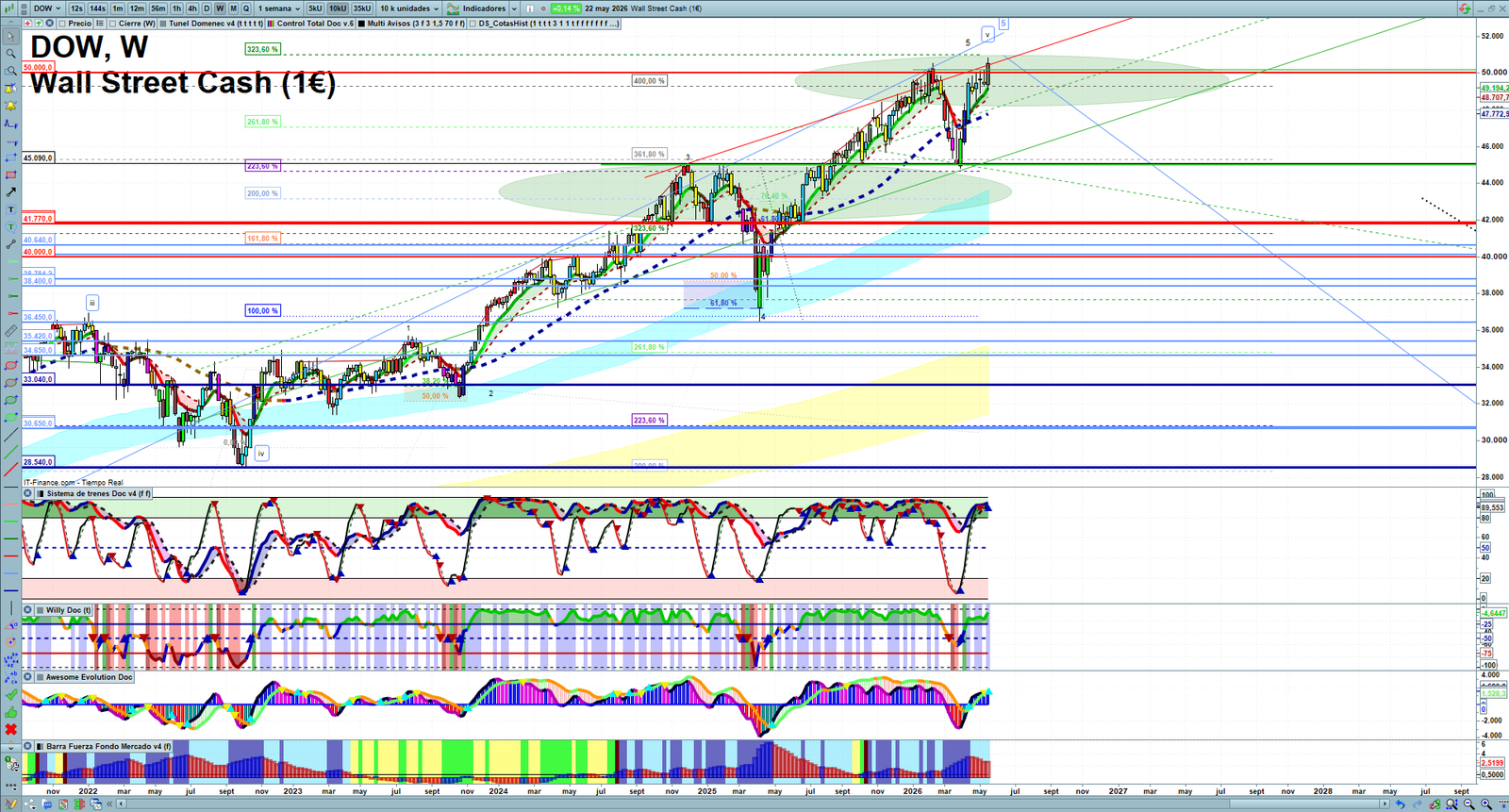Select the red diagonal trend line tool
The width and height of the screenshot is (1509, 812).
coord(11,470)
